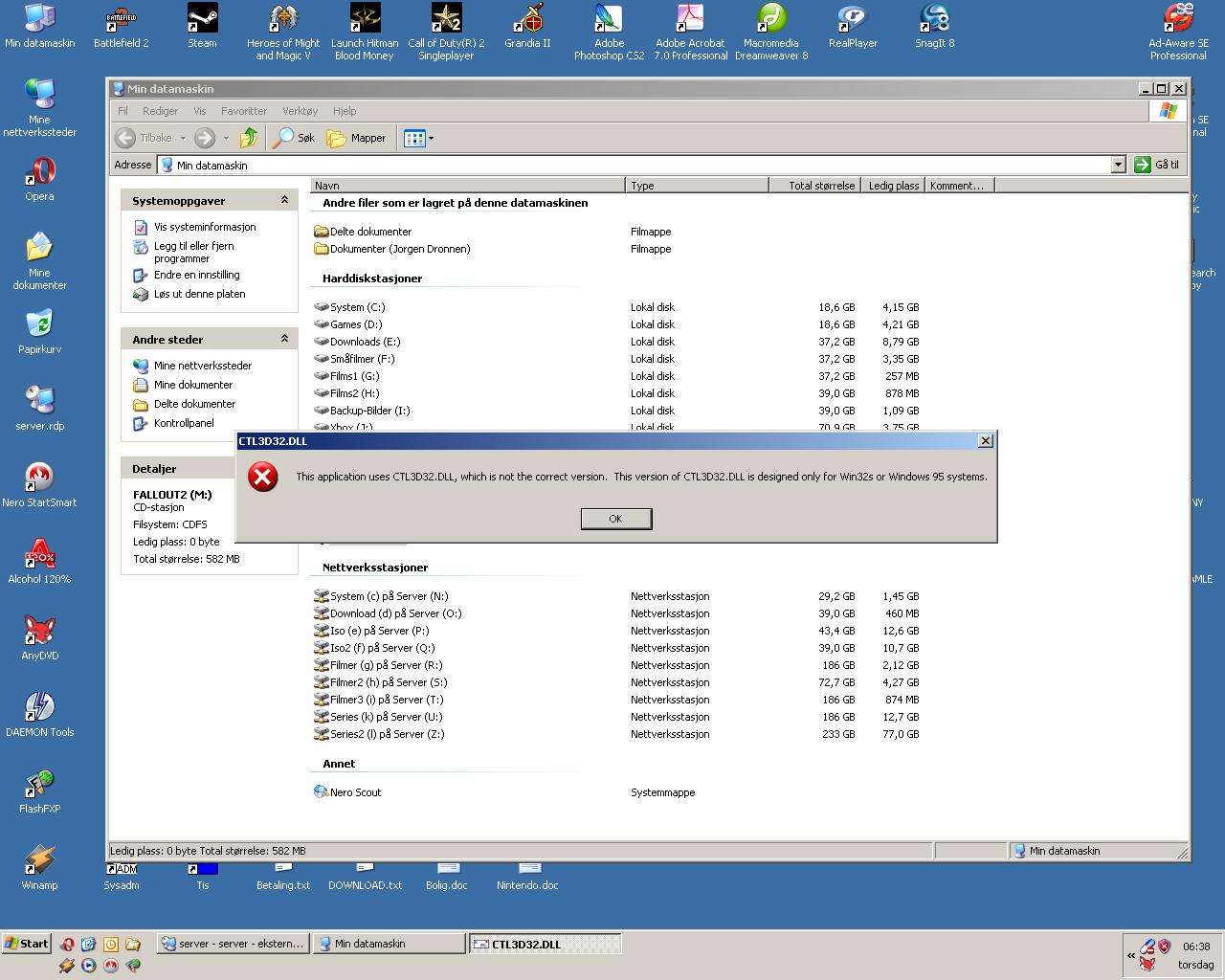Expand the address bar dropdown arrow
The height and width of the screenshot is (980, 1225).
tap(1118, 165)
